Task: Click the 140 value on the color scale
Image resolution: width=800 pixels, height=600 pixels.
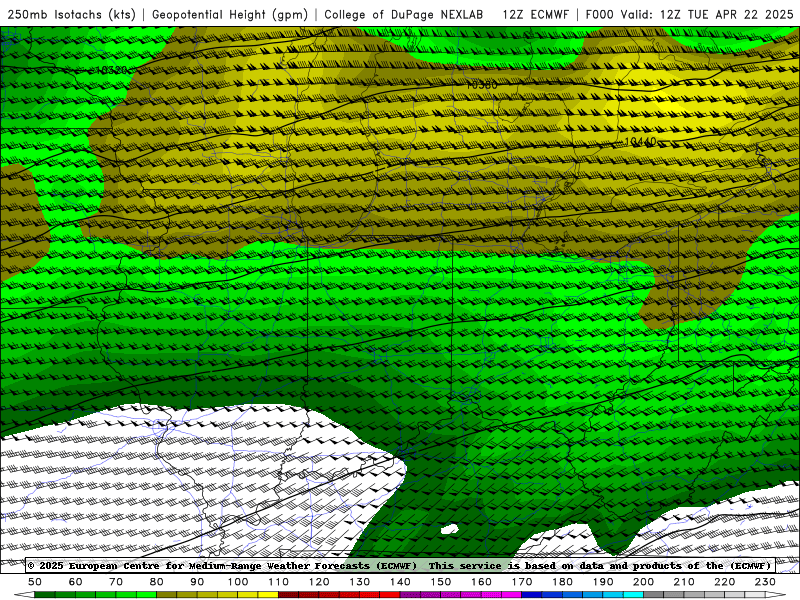Action: coord(400,582)
